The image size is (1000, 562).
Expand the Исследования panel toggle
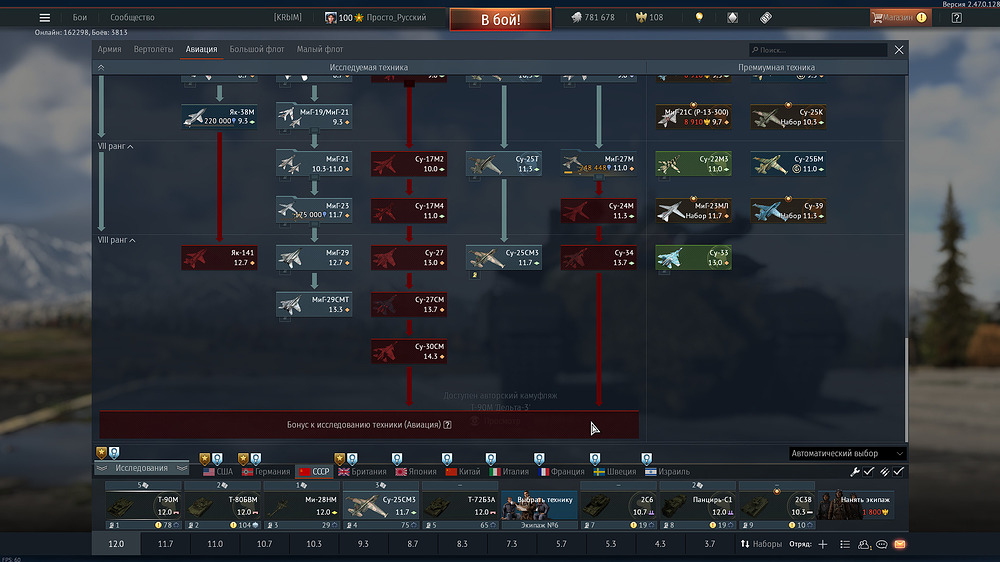pos(142,468)
